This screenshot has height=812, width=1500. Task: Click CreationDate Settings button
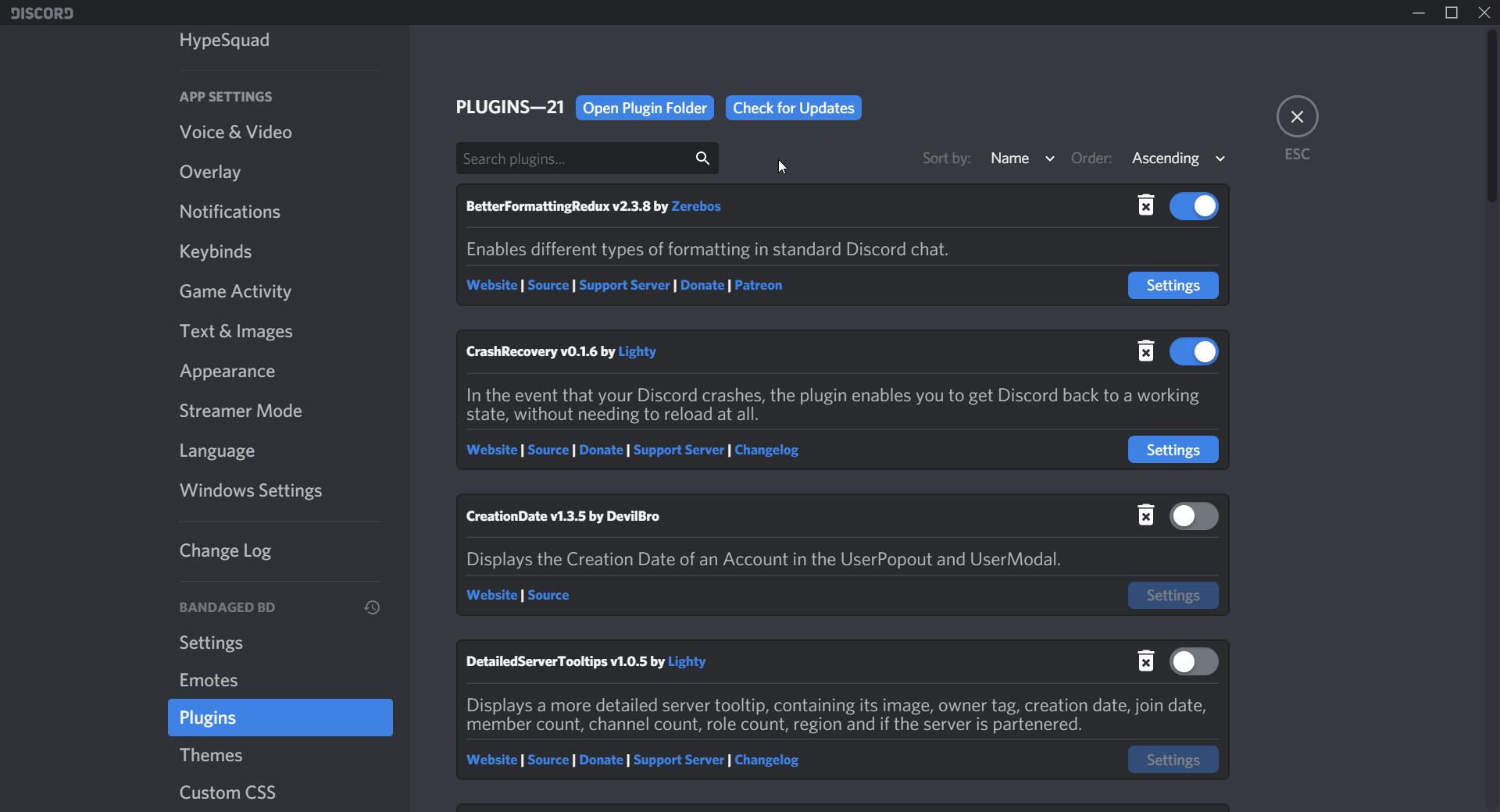1173,595
